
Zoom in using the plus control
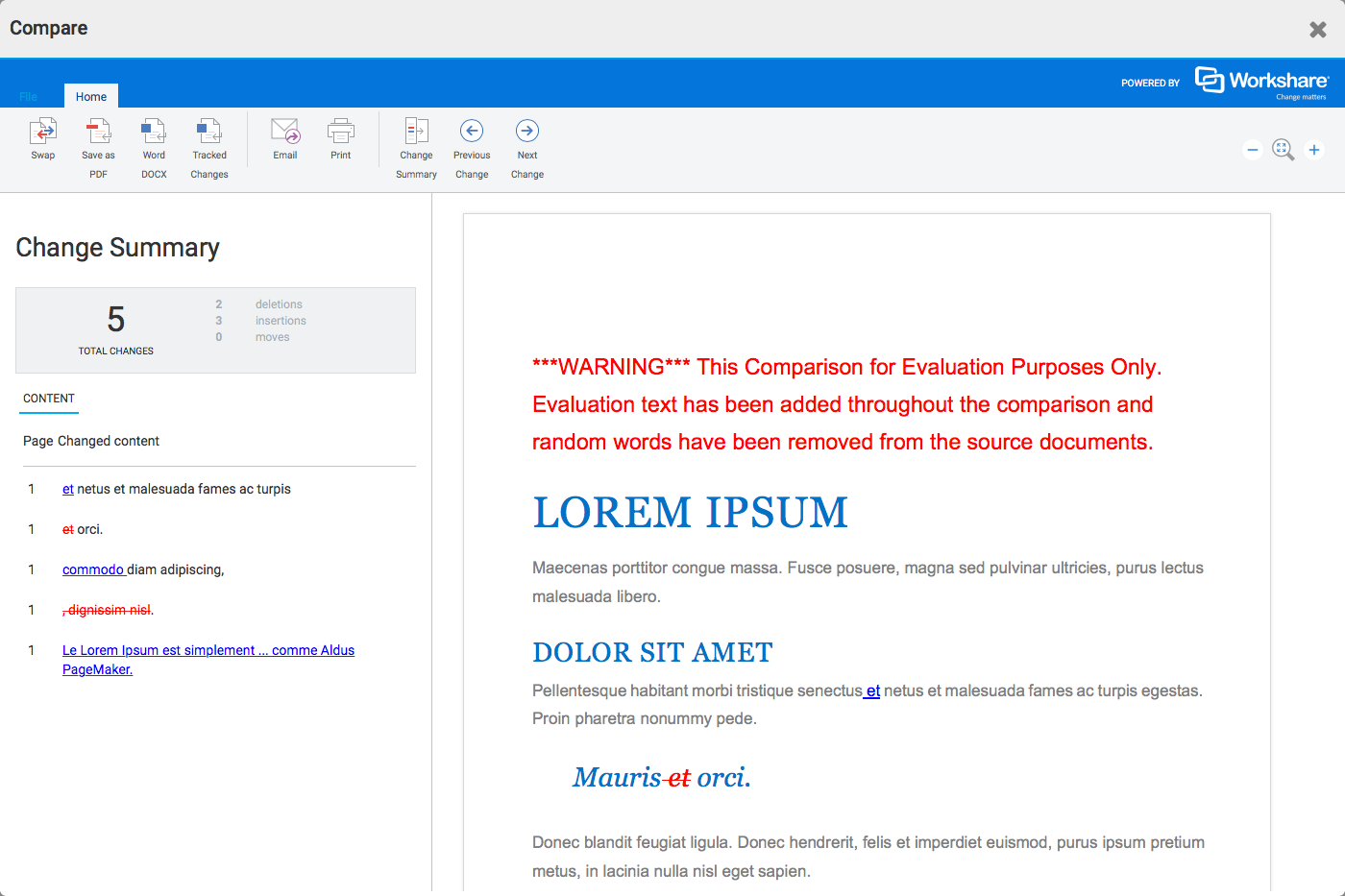tap(1313, 150)
